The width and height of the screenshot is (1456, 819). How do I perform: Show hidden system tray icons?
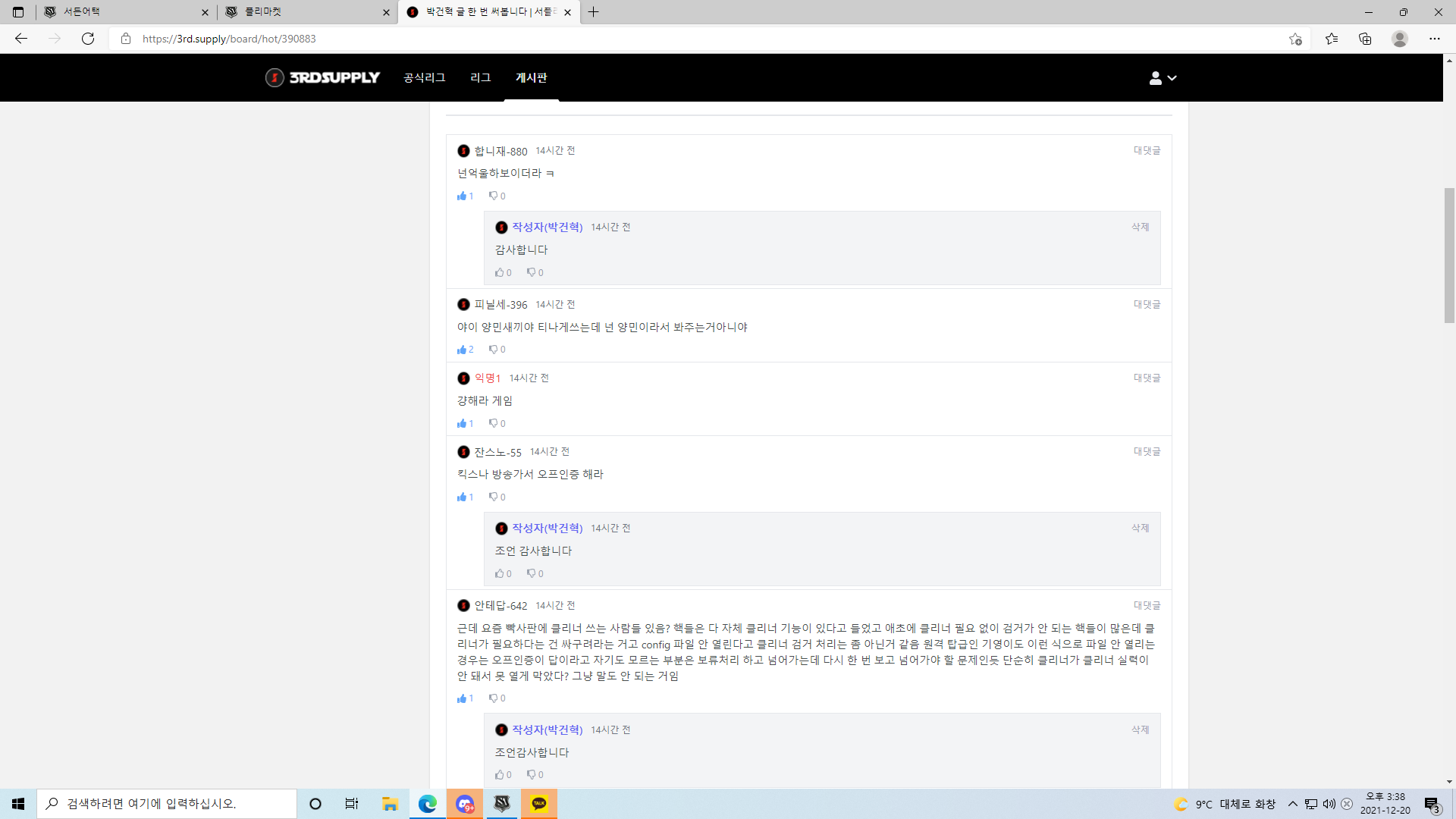pyautogui.click(x=1292, y=804)
